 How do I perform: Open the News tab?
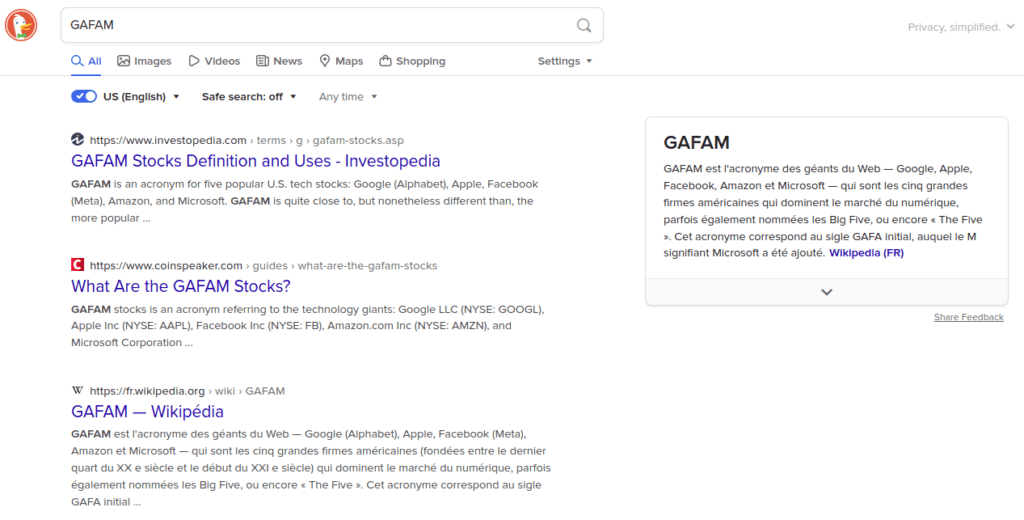point(279,61)
